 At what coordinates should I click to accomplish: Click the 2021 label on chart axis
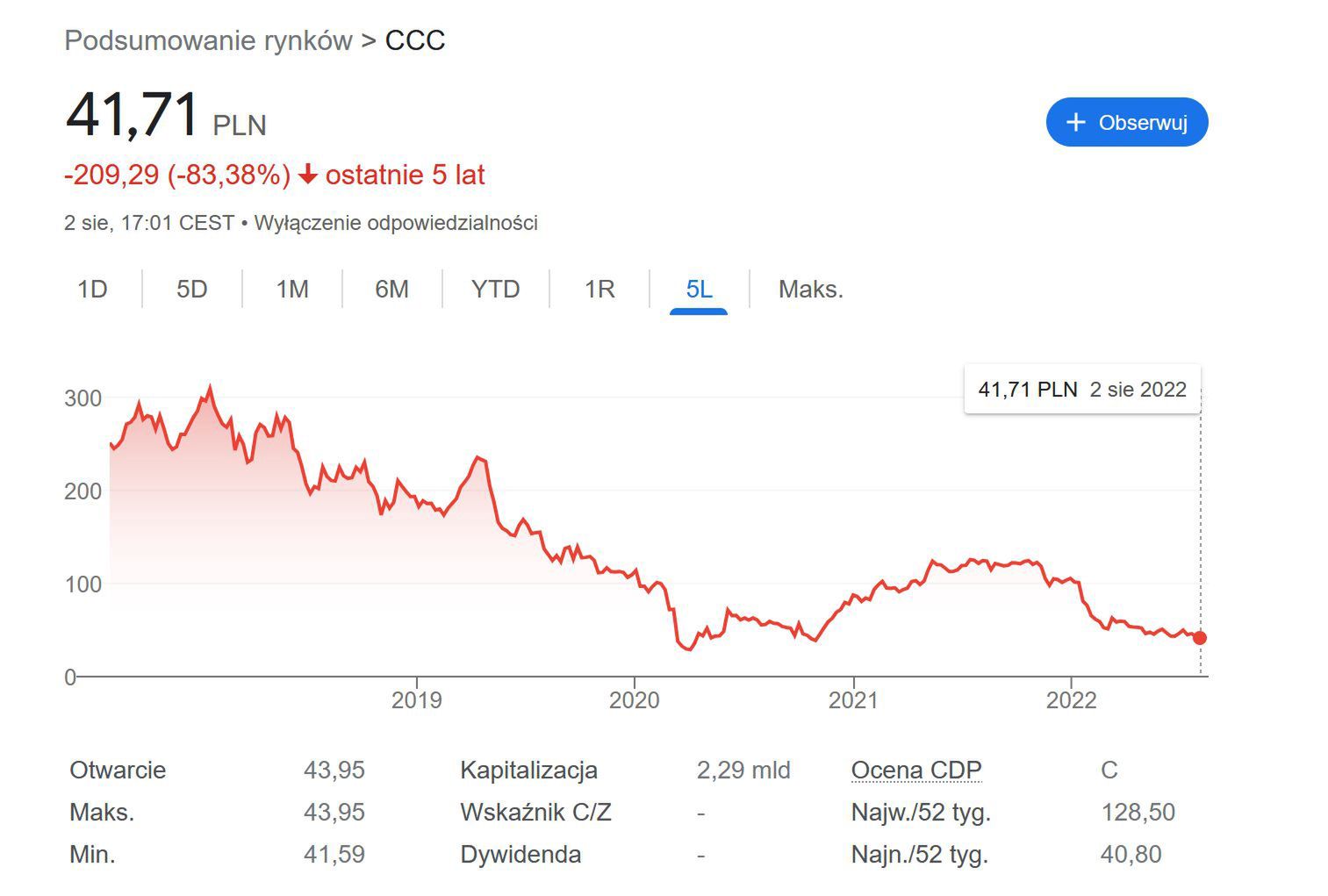click(853, 699)
